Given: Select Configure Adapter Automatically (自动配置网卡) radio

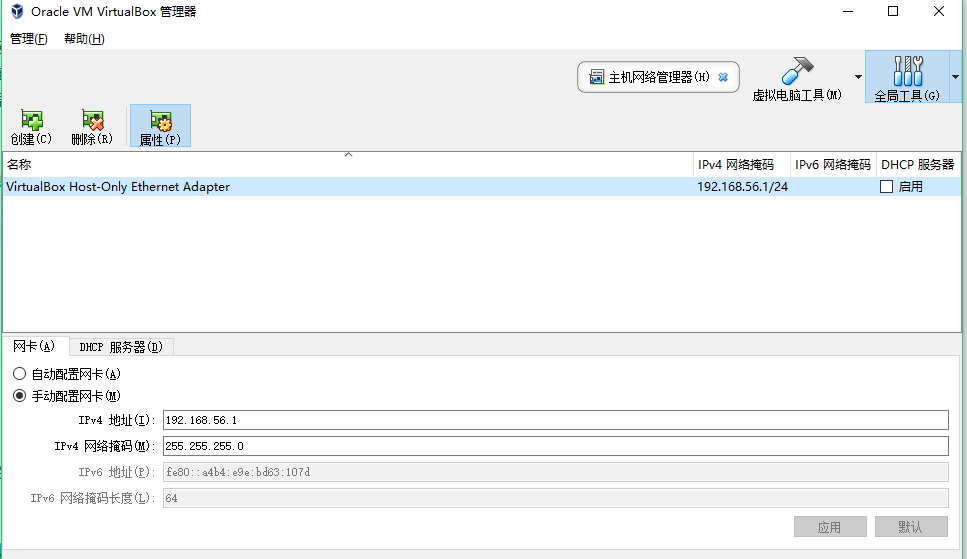Looking at the screenshot, I should point(20,374).
